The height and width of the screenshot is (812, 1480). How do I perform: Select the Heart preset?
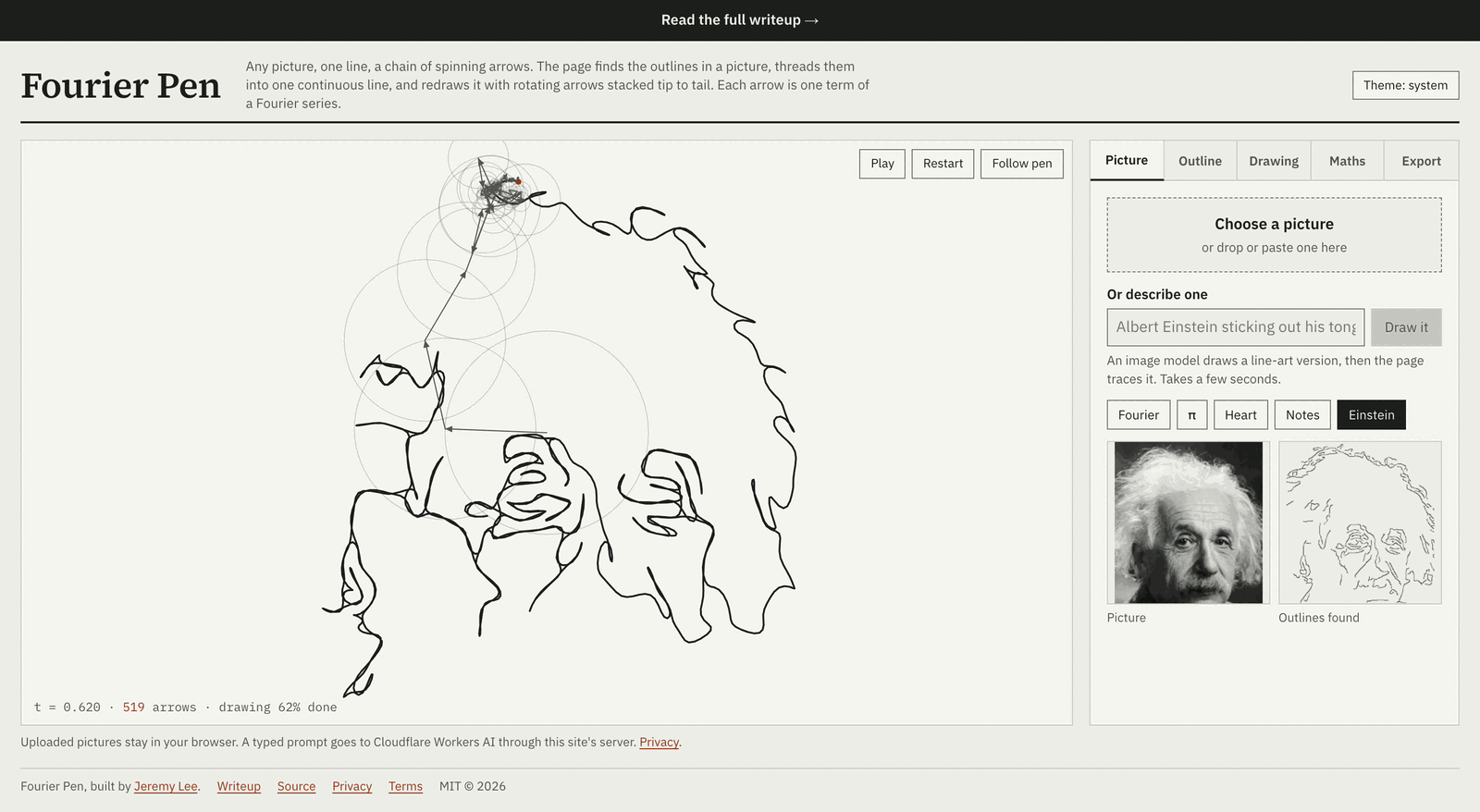[x=1240, y=415]
